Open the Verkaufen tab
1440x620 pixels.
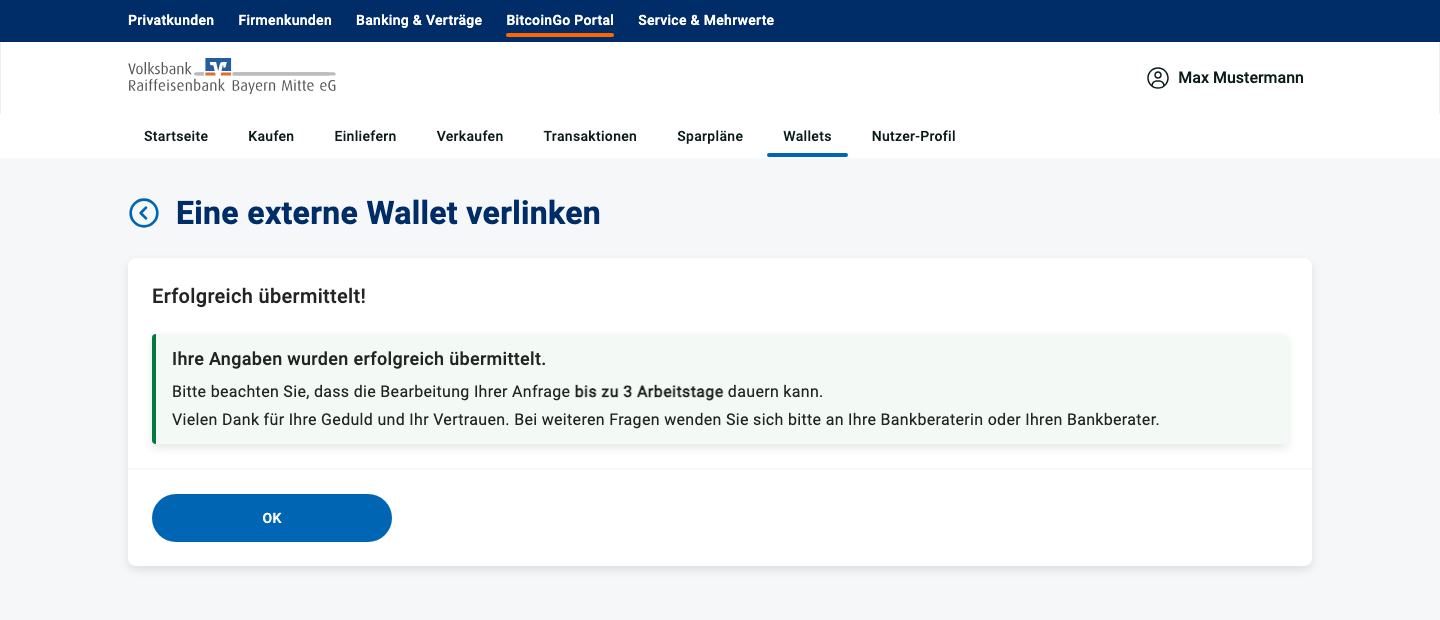470,136
